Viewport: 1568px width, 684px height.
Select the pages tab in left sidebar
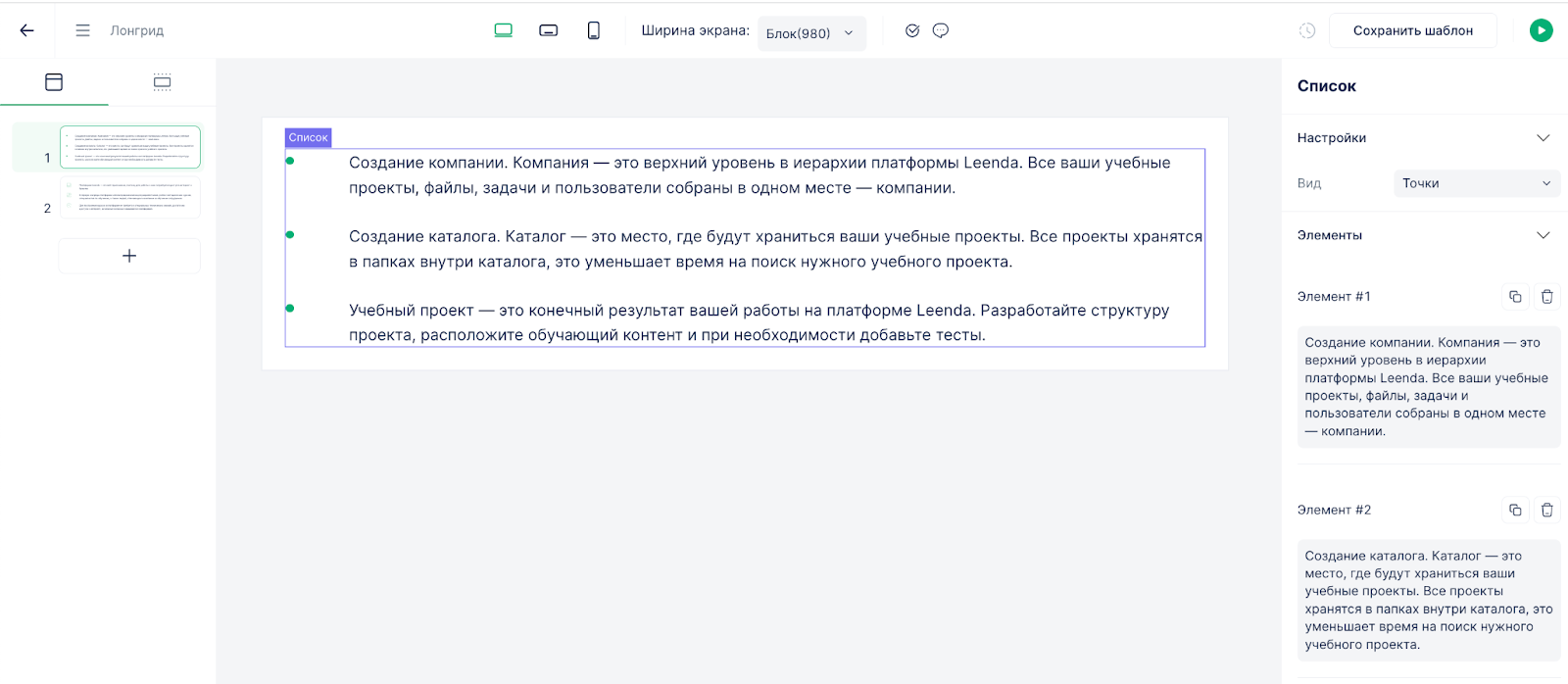point(54,82)
